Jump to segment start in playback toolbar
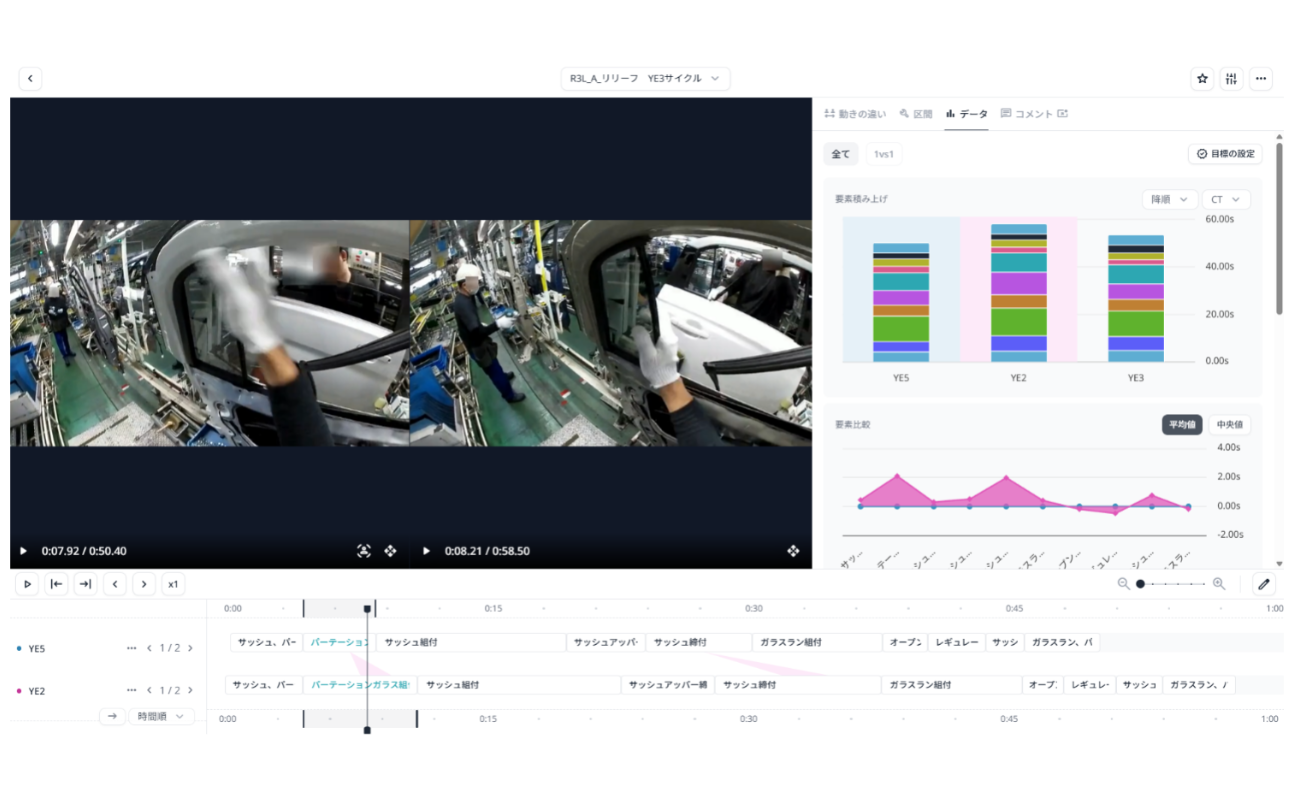The height and width of the screenshot is (800, 1300). point(57,584)
